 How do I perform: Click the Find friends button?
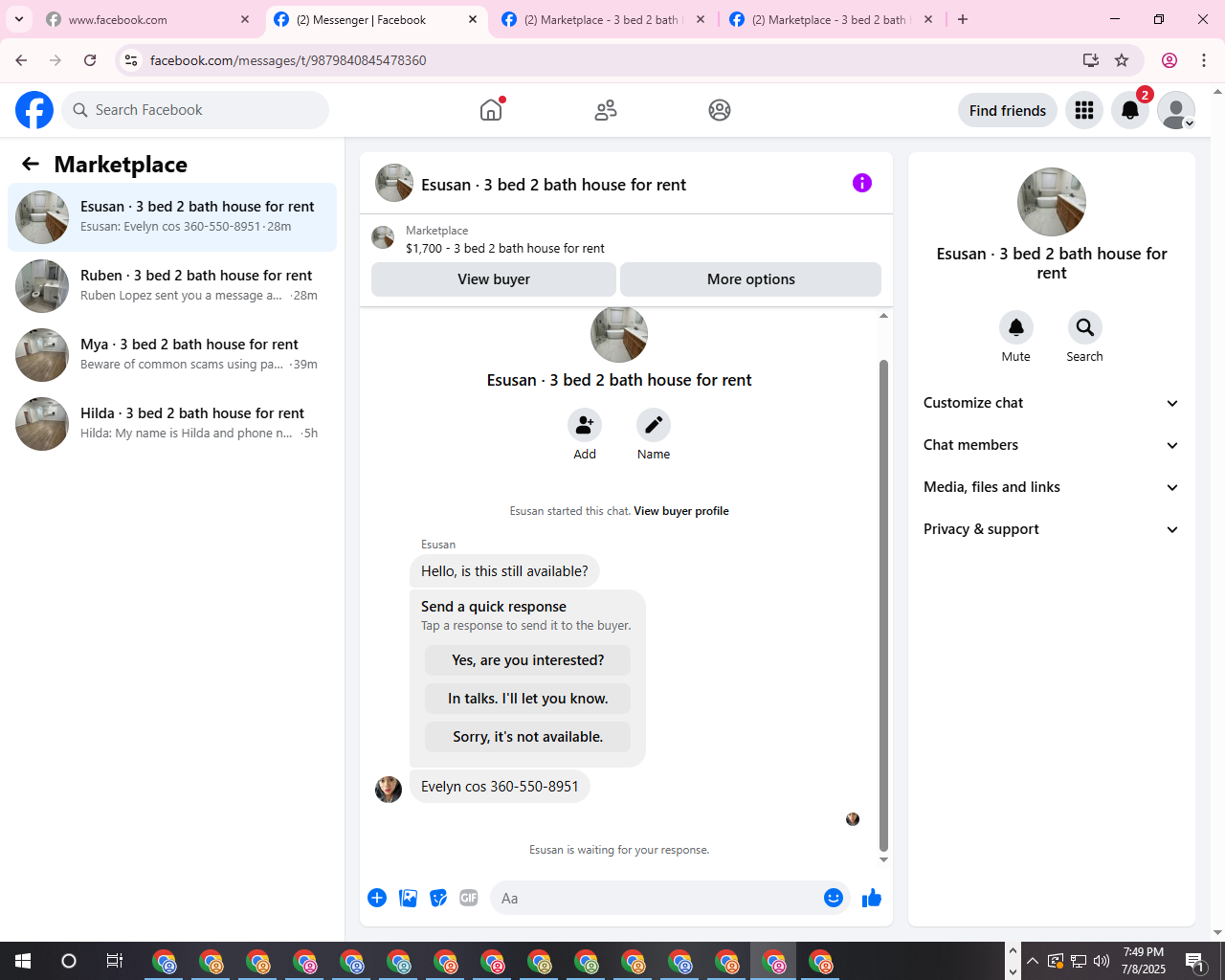(x=1008, y=110)
